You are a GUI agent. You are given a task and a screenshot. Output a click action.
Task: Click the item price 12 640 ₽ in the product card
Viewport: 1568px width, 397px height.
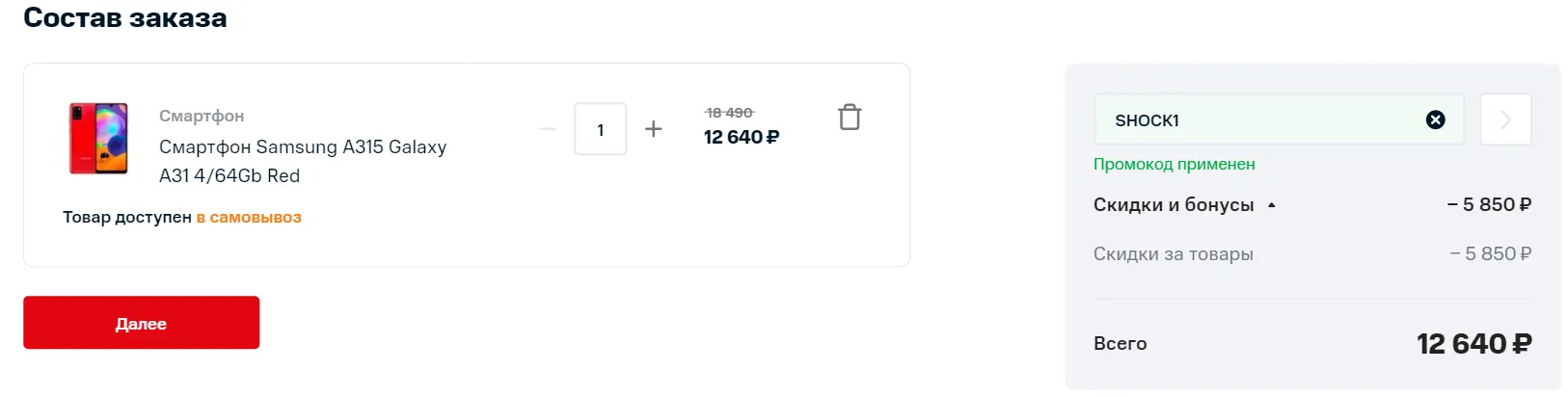741,138
